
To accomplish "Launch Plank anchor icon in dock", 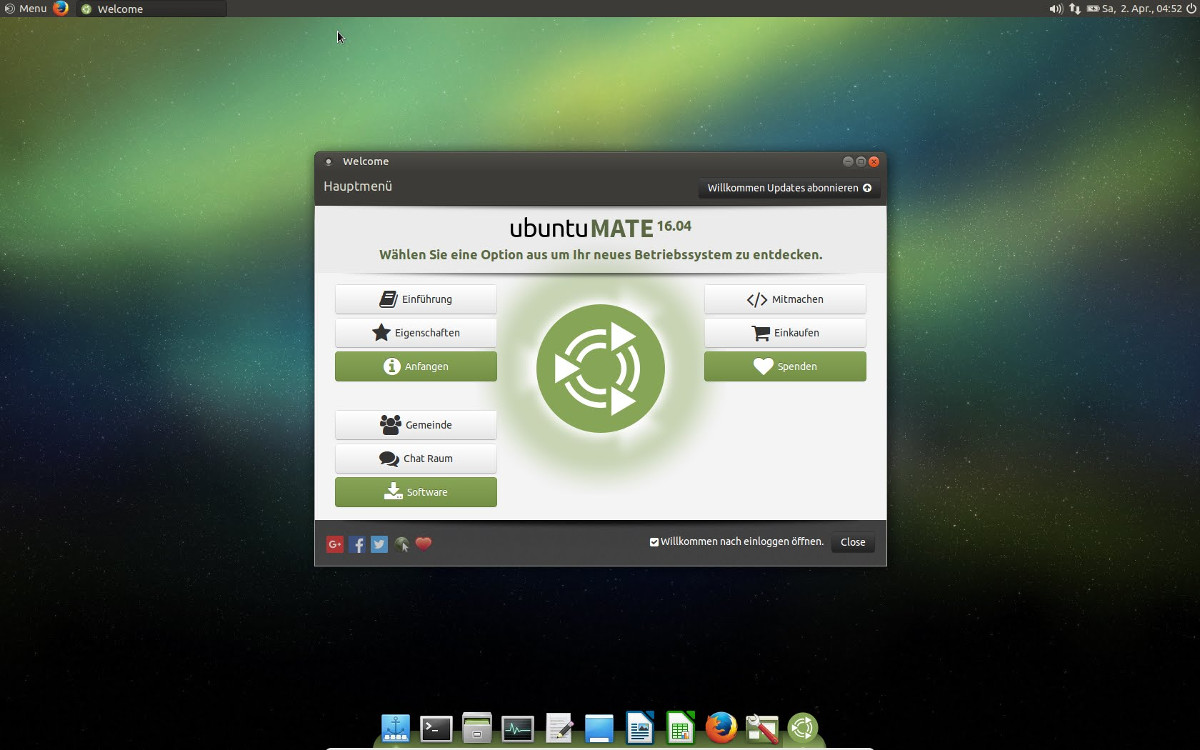I will (396, 729).
